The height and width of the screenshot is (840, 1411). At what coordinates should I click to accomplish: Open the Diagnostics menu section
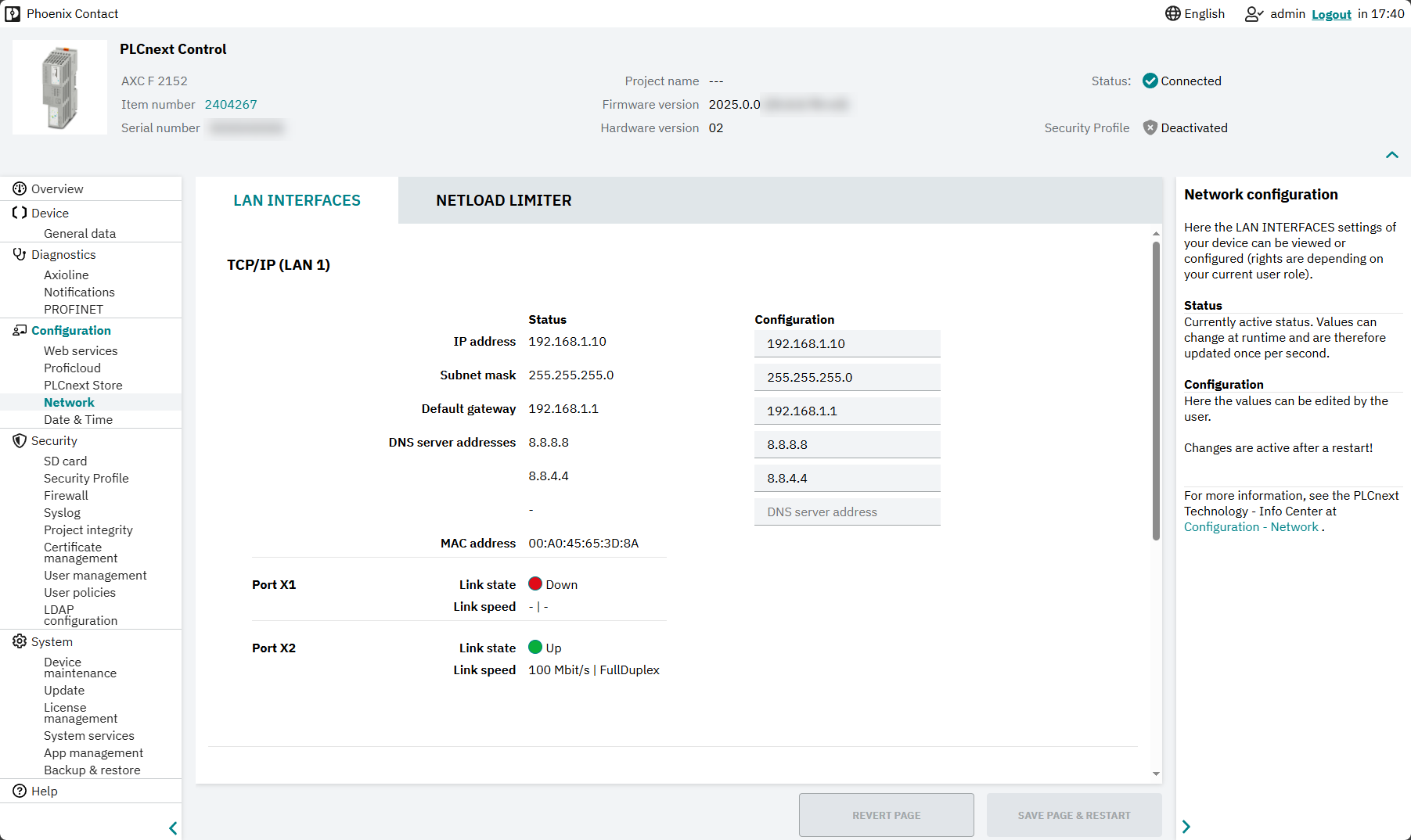63,254
